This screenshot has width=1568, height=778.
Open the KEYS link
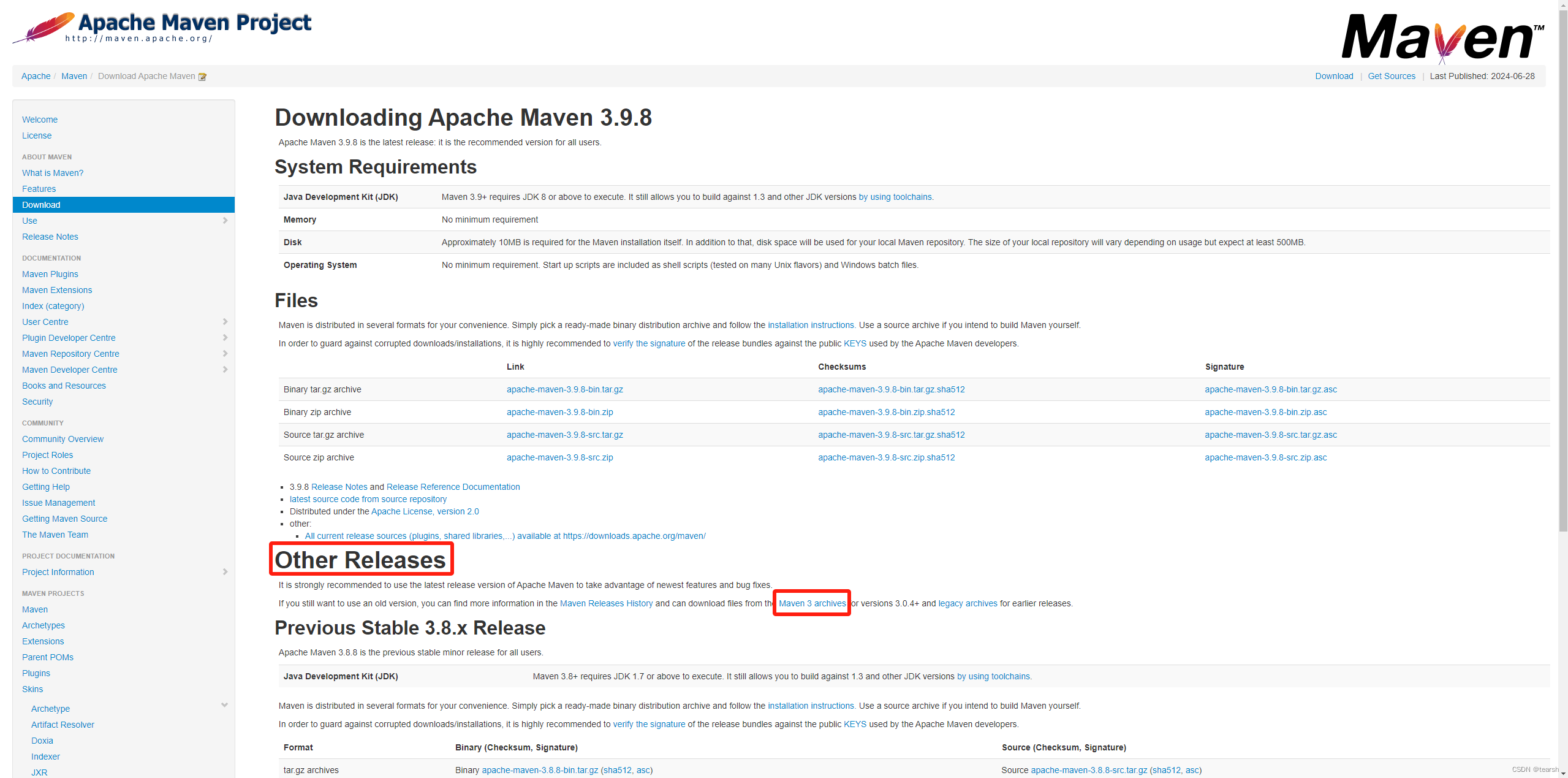854,343
